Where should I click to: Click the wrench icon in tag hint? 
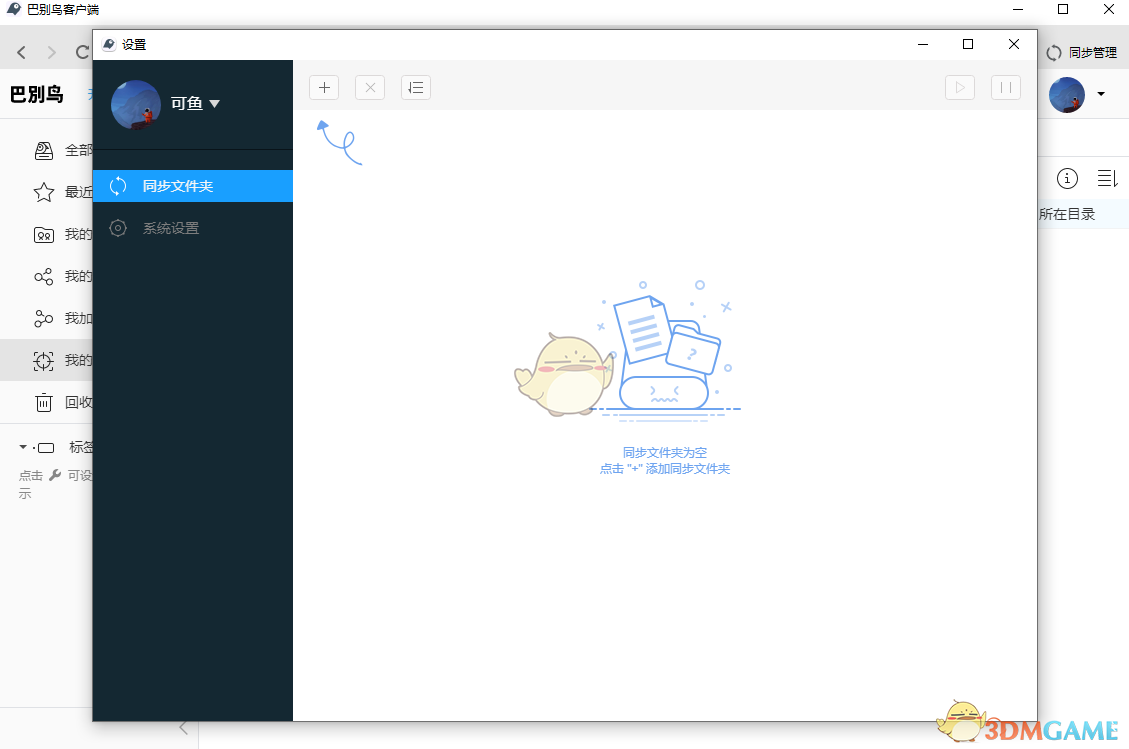click(x=55, y=475)
